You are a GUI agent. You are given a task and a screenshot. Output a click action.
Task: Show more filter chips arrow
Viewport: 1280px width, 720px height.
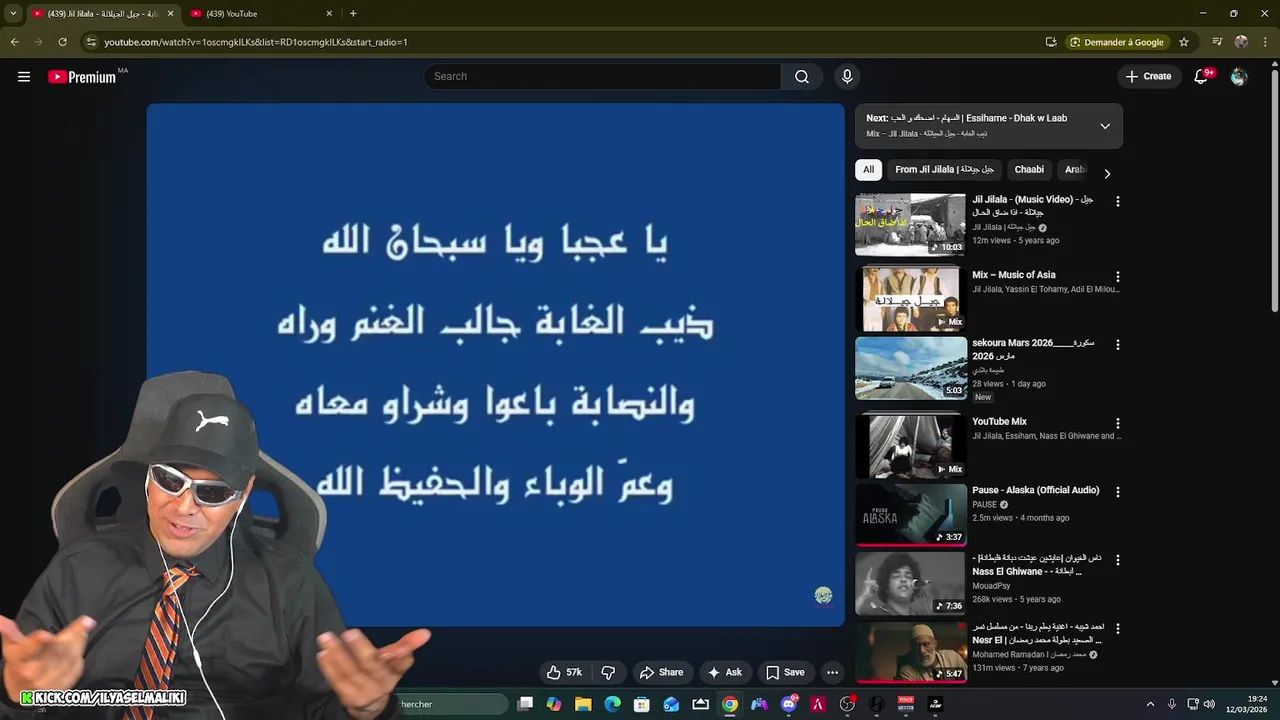(x=1107, y=173)
